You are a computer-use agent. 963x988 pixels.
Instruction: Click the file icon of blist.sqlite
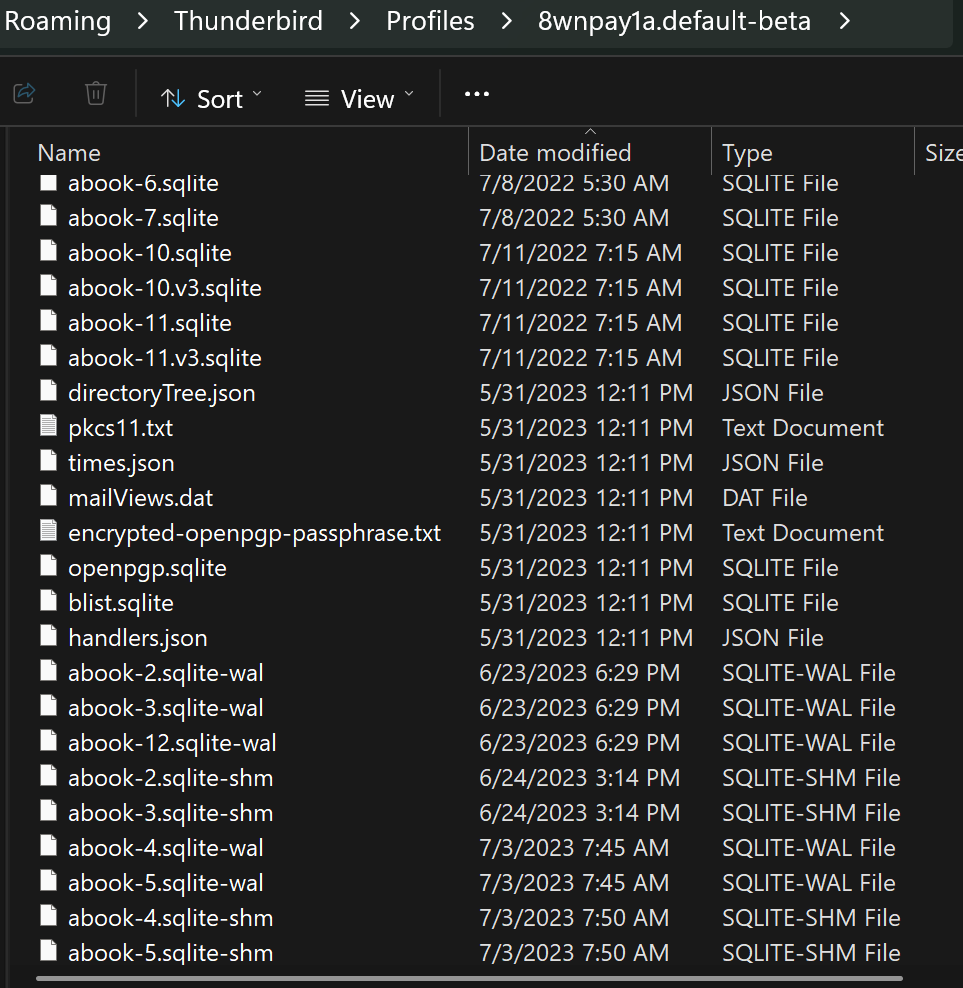49,601
